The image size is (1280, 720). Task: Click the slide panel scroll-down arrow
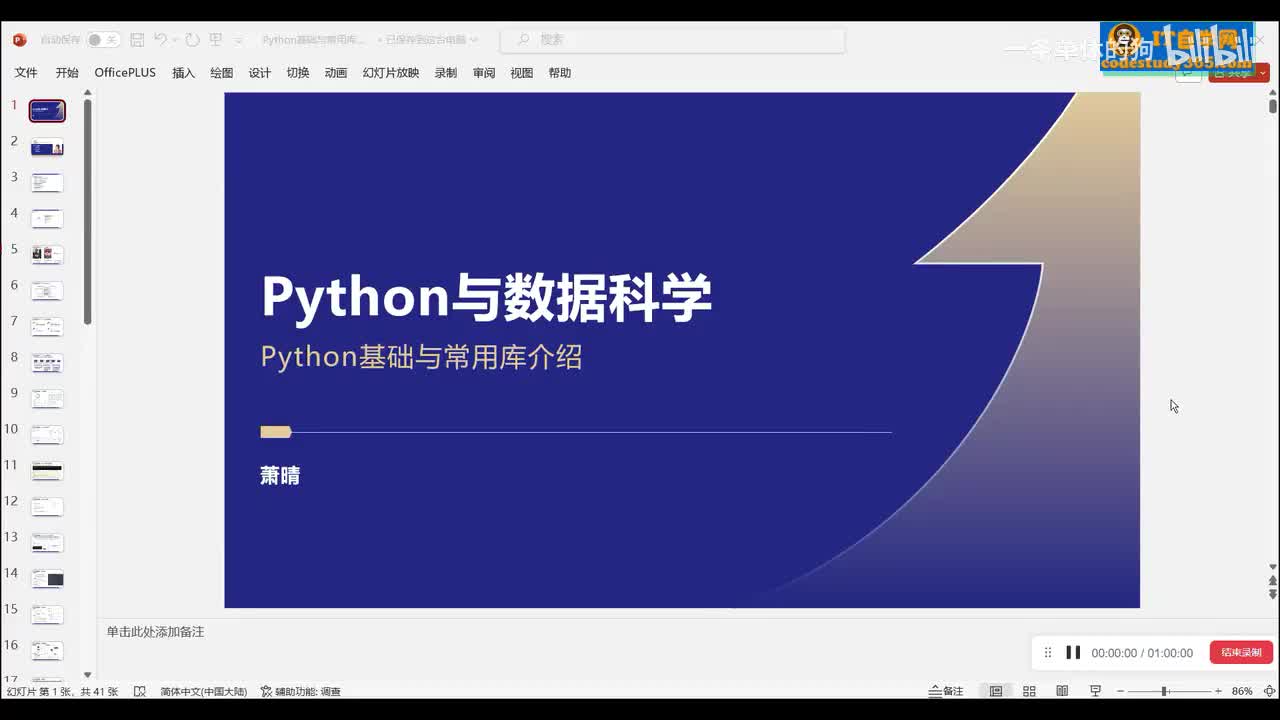88,675
